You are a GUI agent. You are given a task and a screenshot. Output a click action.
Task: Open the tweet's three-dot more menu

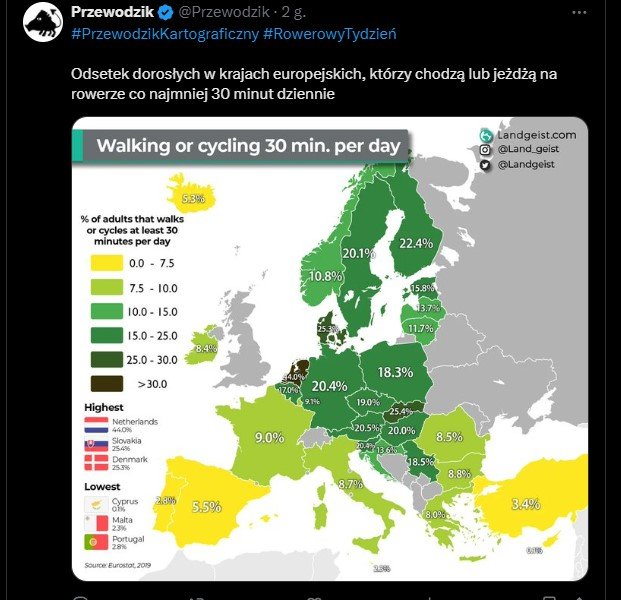[x=579, y=12]
